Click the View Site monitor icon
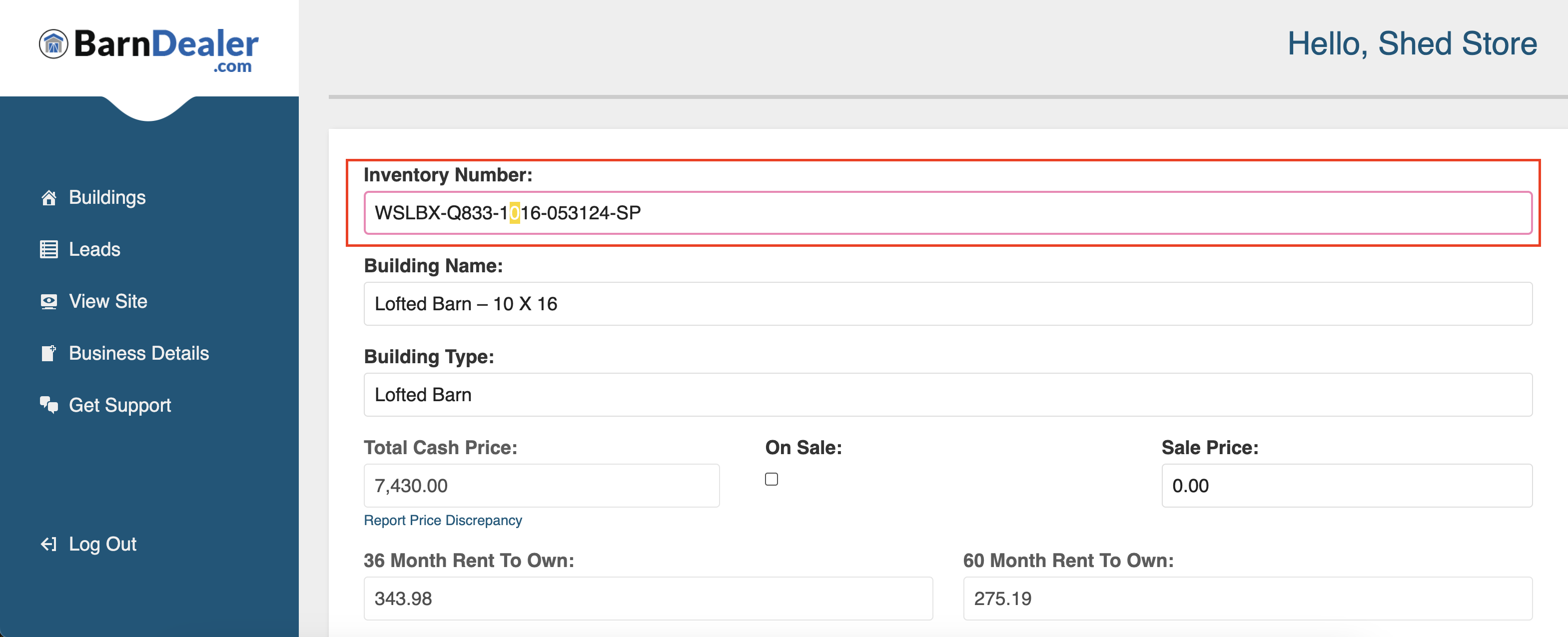Image resolution: width=1568 pixels, height=637 pixels. [x=48, y=301]
